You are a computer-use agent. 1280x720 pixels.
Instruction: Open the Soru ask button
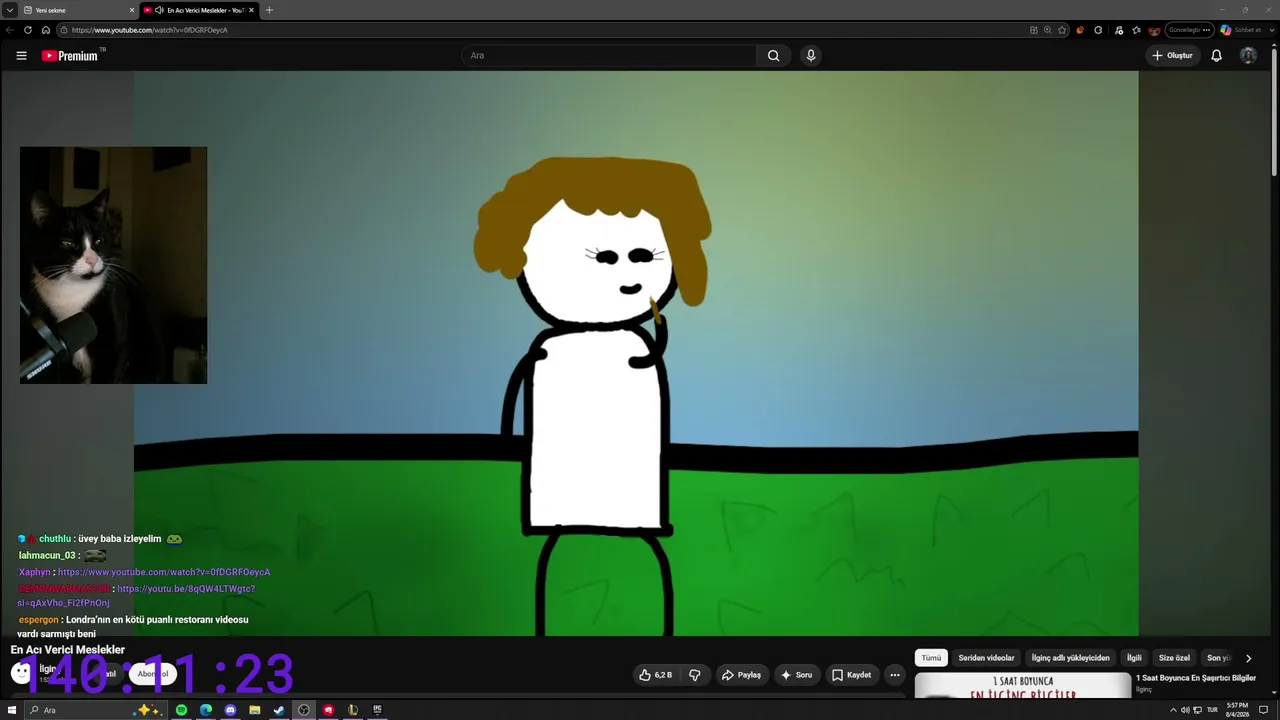796,675
